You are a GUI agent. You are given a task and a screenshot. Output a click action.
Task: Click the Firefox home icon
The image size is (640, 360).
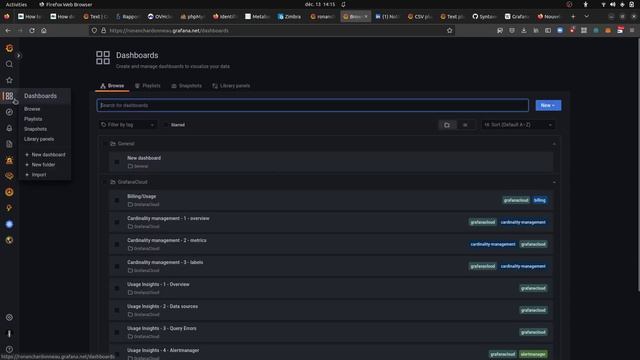pyautogui.click(x=44, y=31)
